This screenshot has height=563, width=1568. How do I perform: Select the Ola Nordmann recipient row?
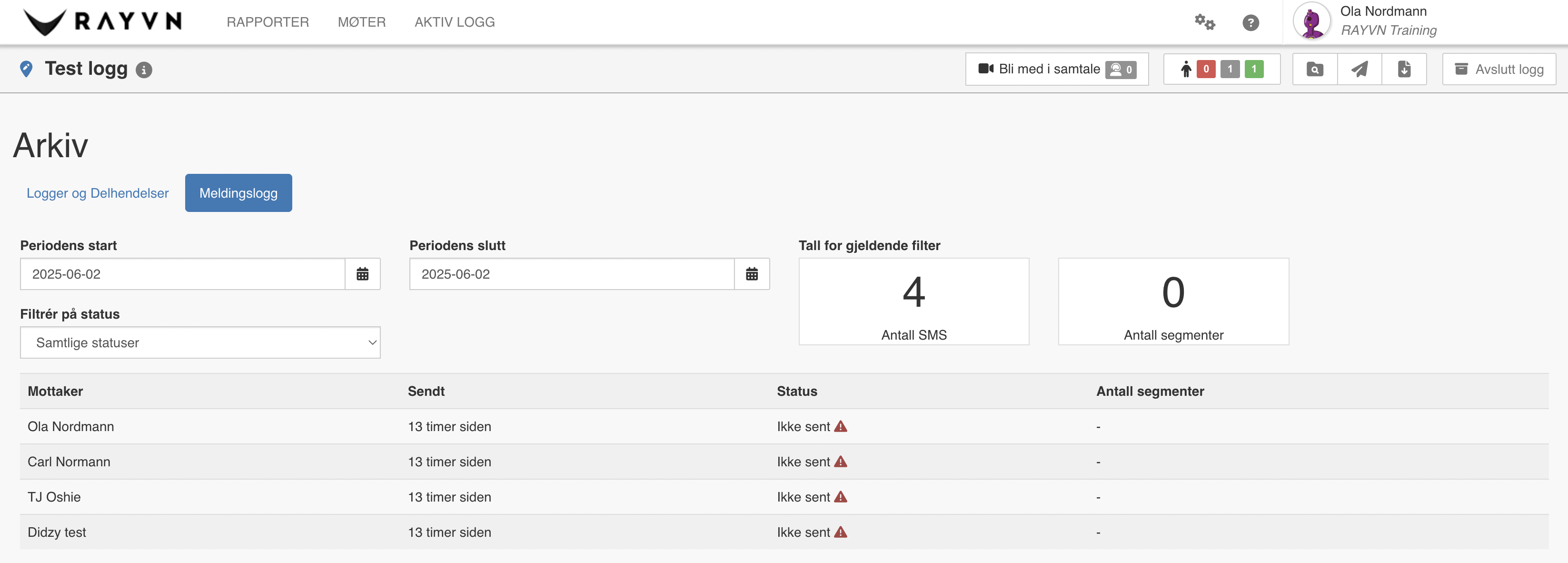[x=784, y=426]
